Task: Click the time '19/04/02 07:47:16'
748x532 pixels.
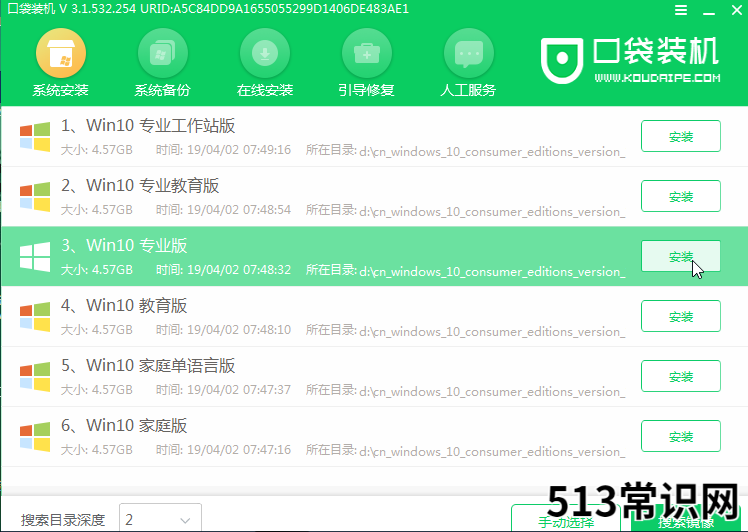Action: pyautogui.click(x=239, y=449)
